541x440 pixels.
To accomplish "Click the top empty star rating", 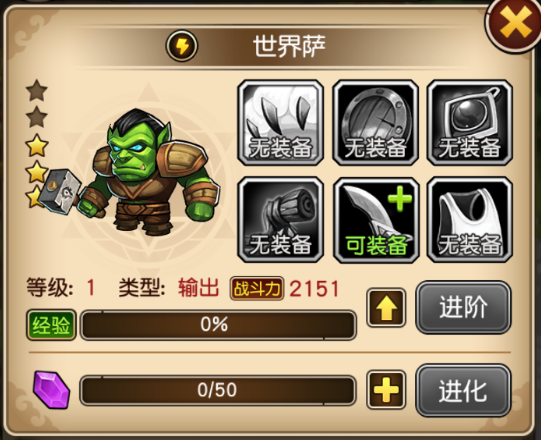I will pos(37,90).
